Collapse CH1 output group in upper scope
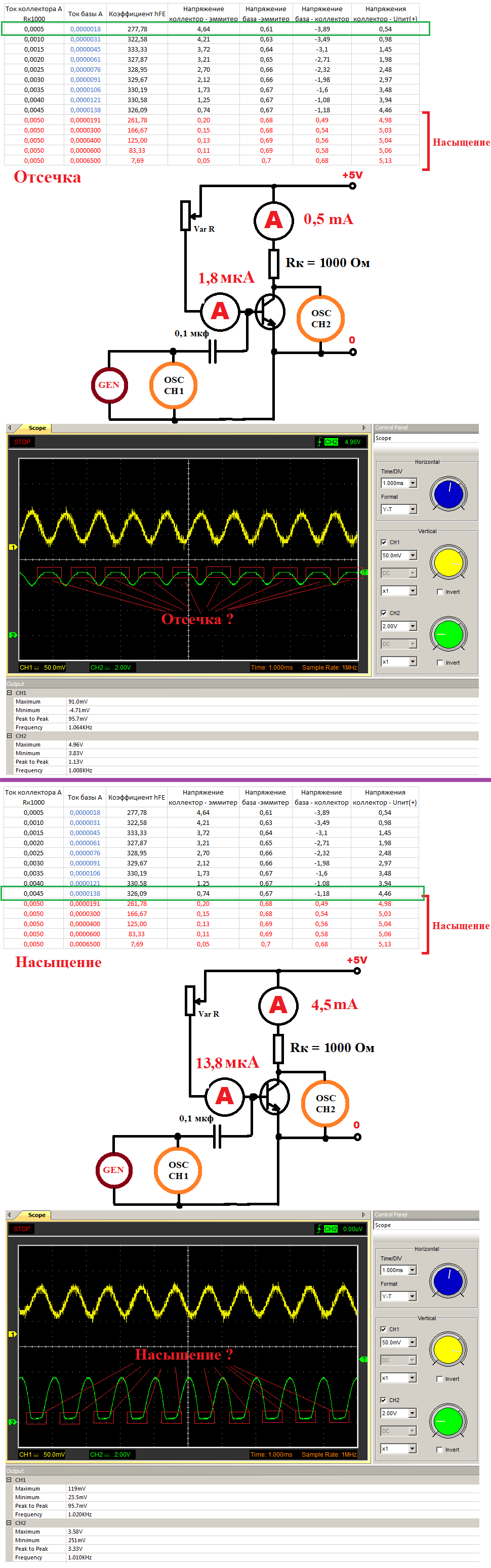The image size is (491, 1568). [10, 692]
